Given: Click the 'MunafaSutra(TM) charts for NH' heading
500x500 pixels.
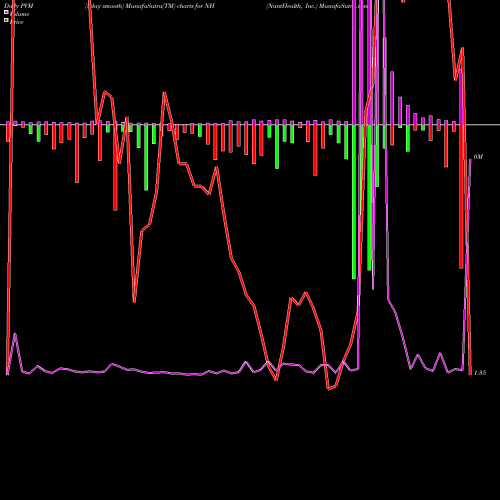Looking at the screenshot, I should click(170, 6).
